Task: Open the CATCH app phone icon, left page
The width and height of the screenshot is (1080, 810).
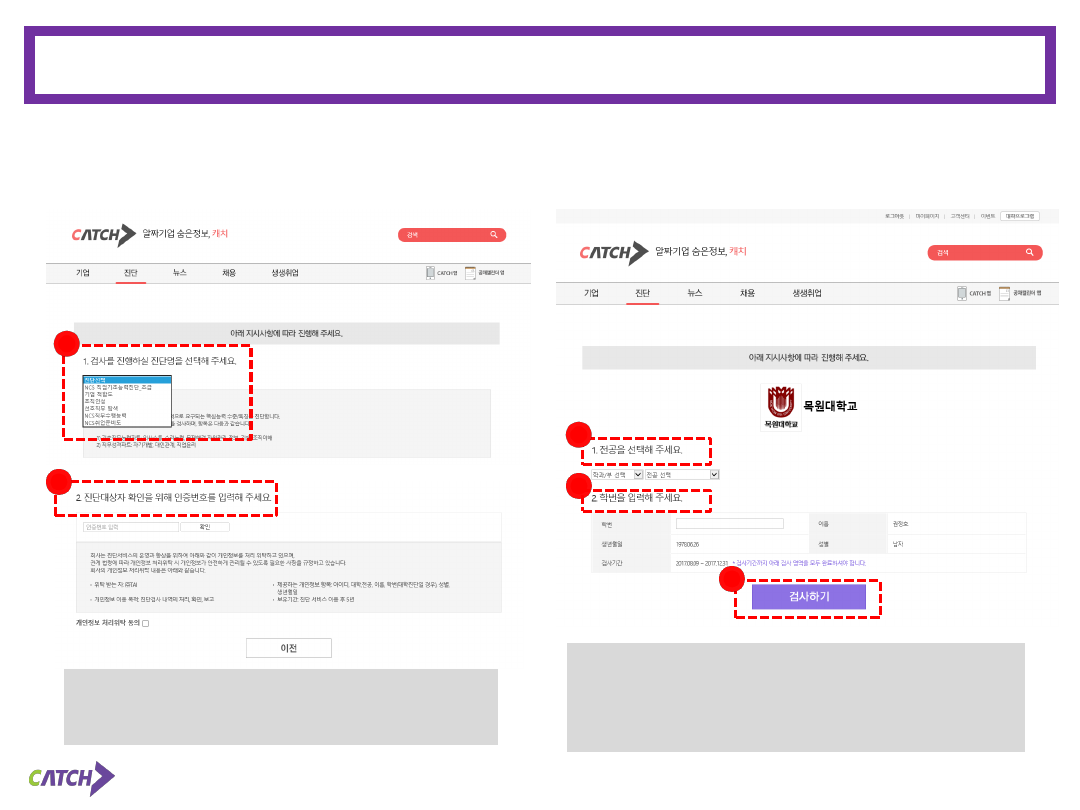Action: click(430, 272)
